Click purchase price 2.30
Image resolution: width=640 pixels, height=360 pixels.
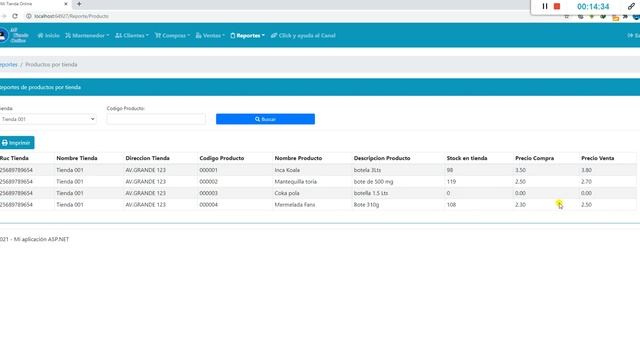(x=520, y=204)
